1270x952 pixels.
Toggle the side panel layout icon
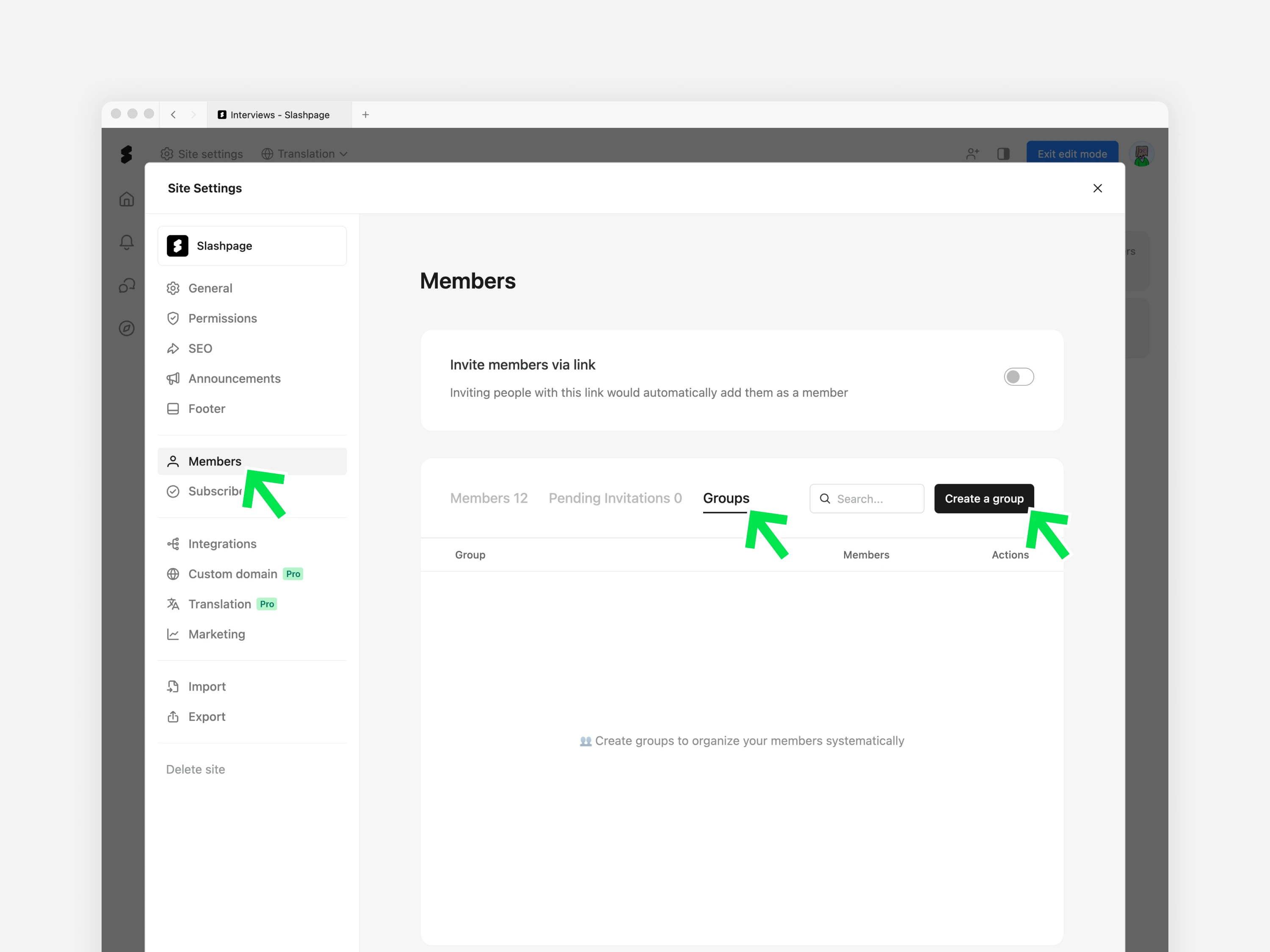(x=1003, y=154)
